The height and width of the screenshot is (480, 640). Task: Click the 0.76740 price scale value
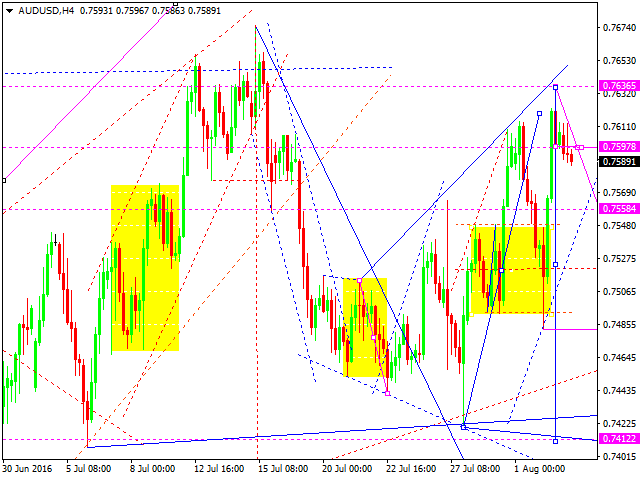[x=619, y=27]
